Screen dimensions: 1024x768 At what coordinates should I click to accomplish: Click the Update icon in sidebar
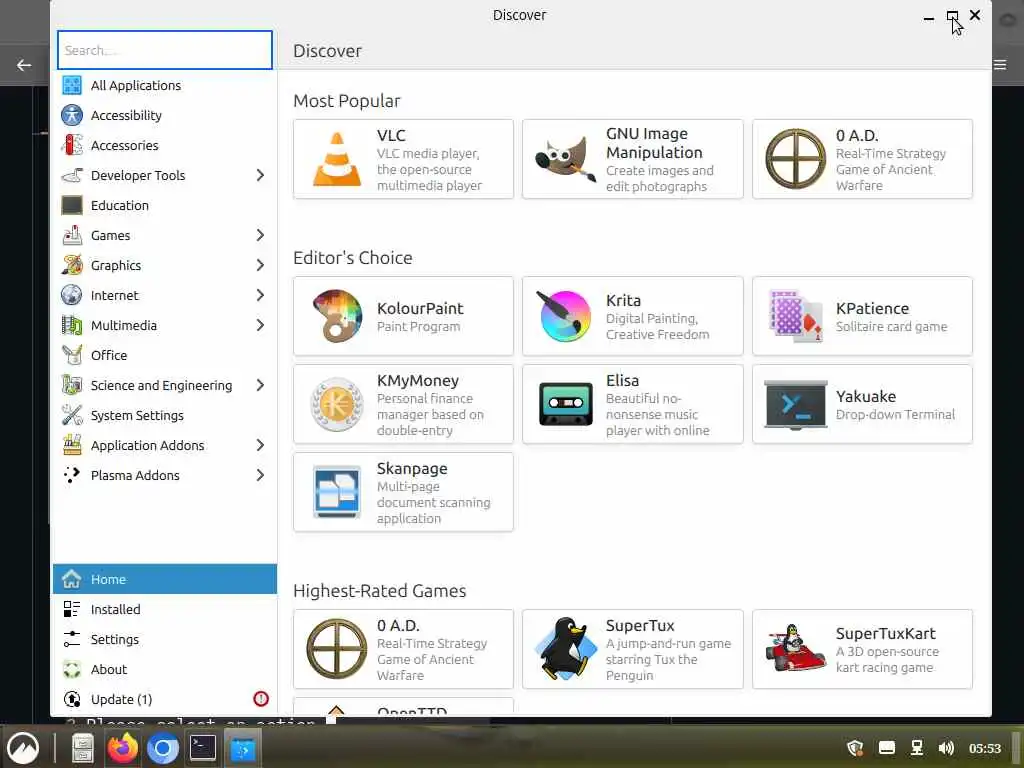click(72, 699)
